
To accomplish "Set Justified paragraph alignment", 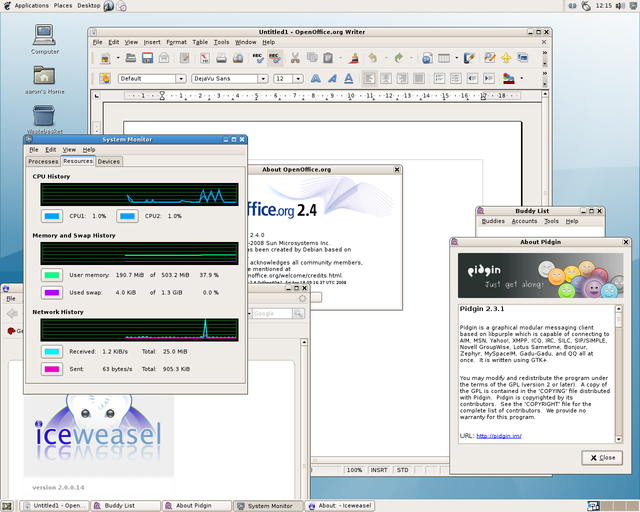I will 419,78.
